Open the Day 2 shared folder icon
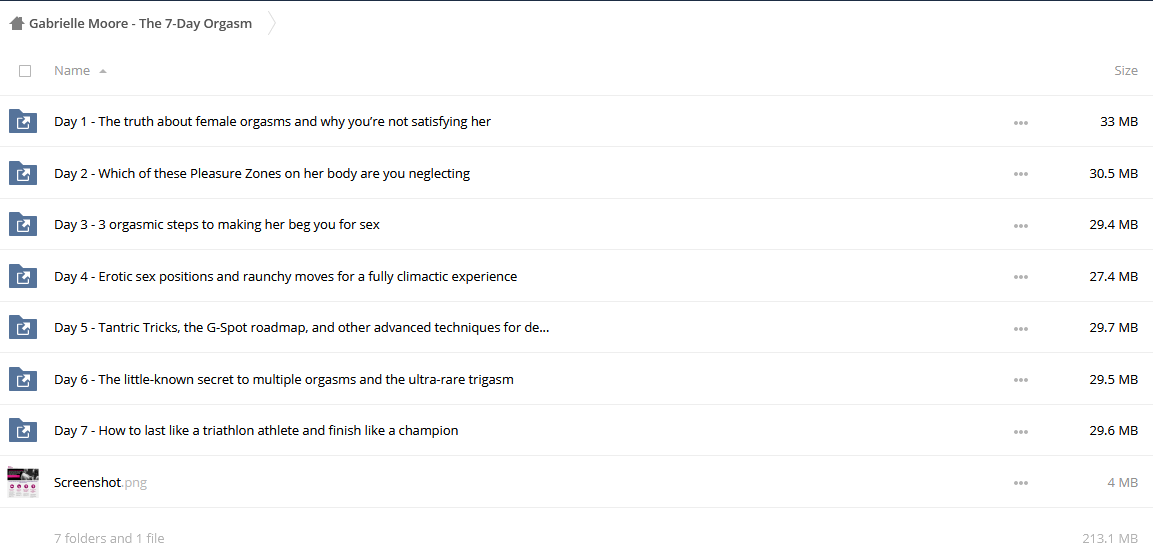The image size is (1153, 558). (x=23, y=173)
